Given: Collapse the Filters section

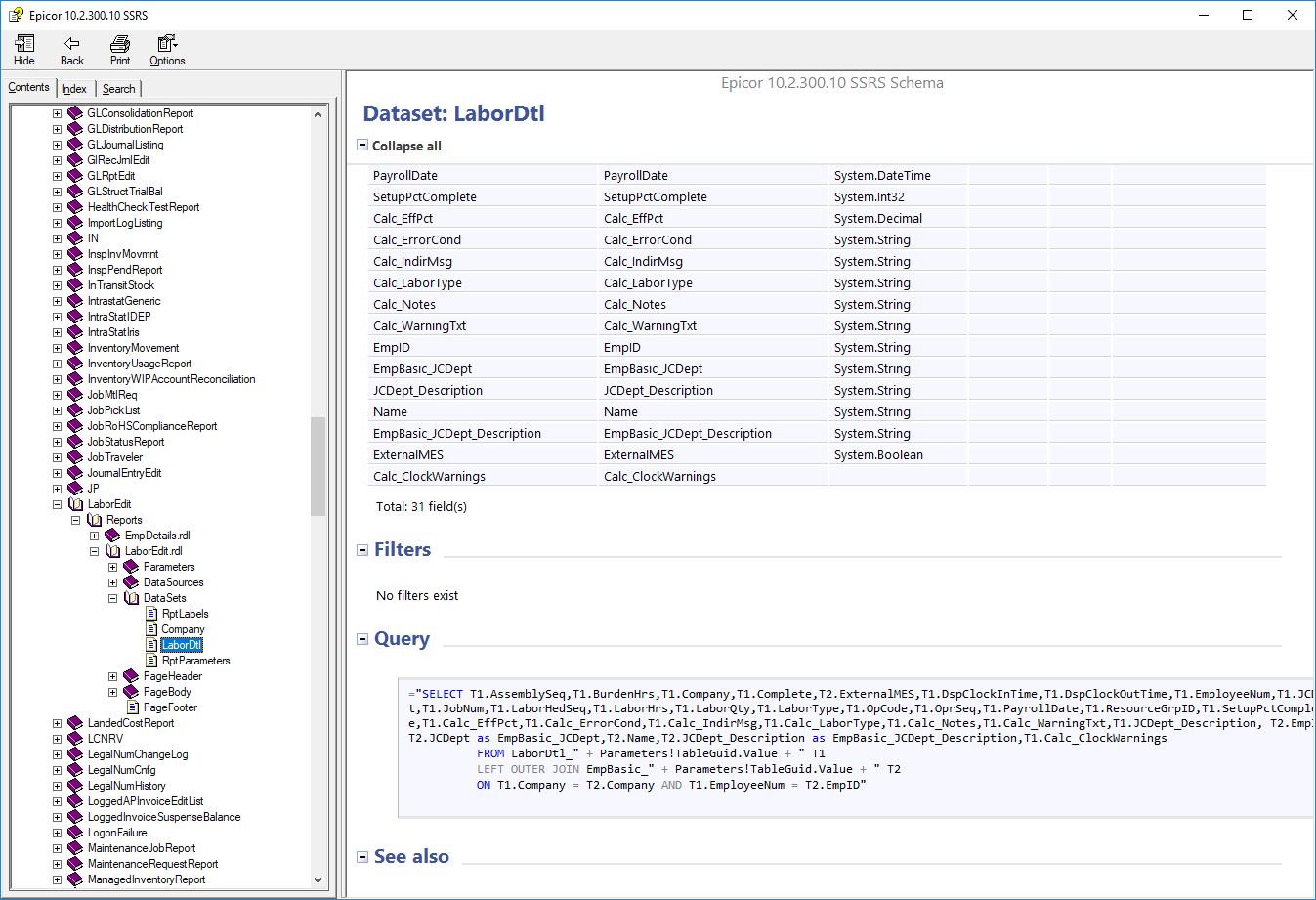Looking at the screenshot, I should coord(362,550).
